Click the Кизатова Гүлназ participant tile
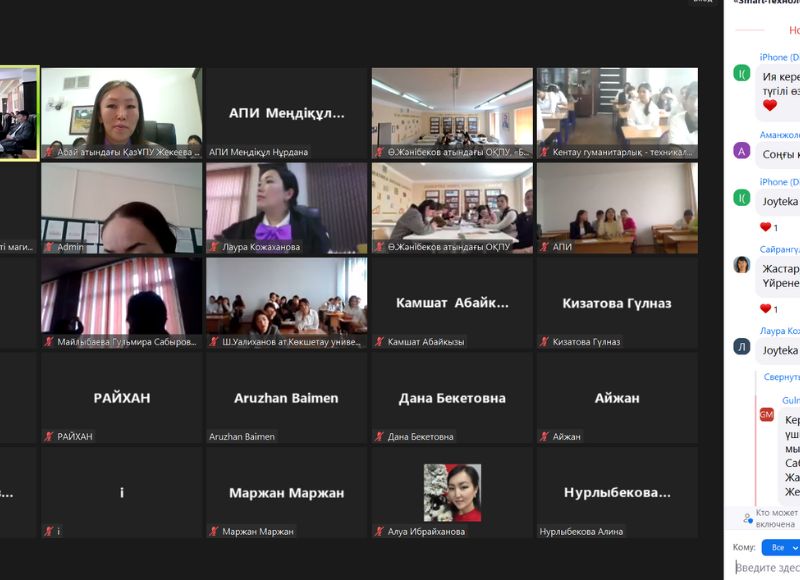 pos(617,303)
